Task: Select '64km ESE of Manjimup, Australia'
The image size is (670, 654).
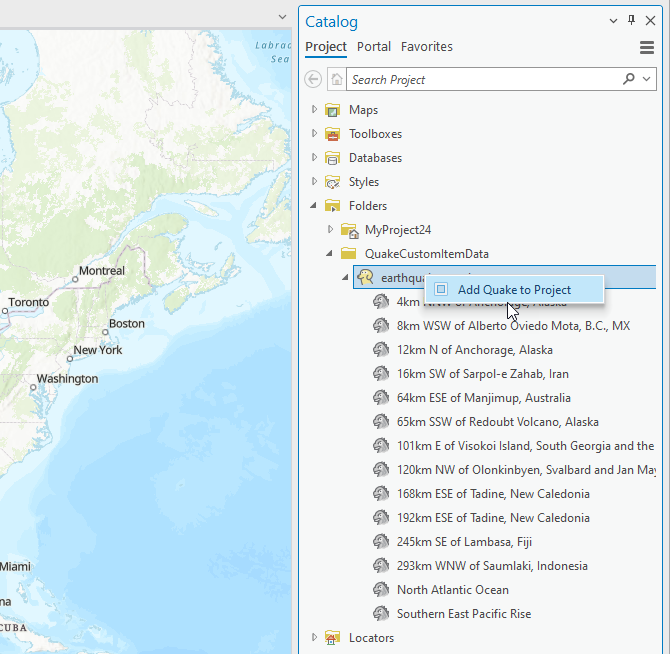Action: point(483,398)
